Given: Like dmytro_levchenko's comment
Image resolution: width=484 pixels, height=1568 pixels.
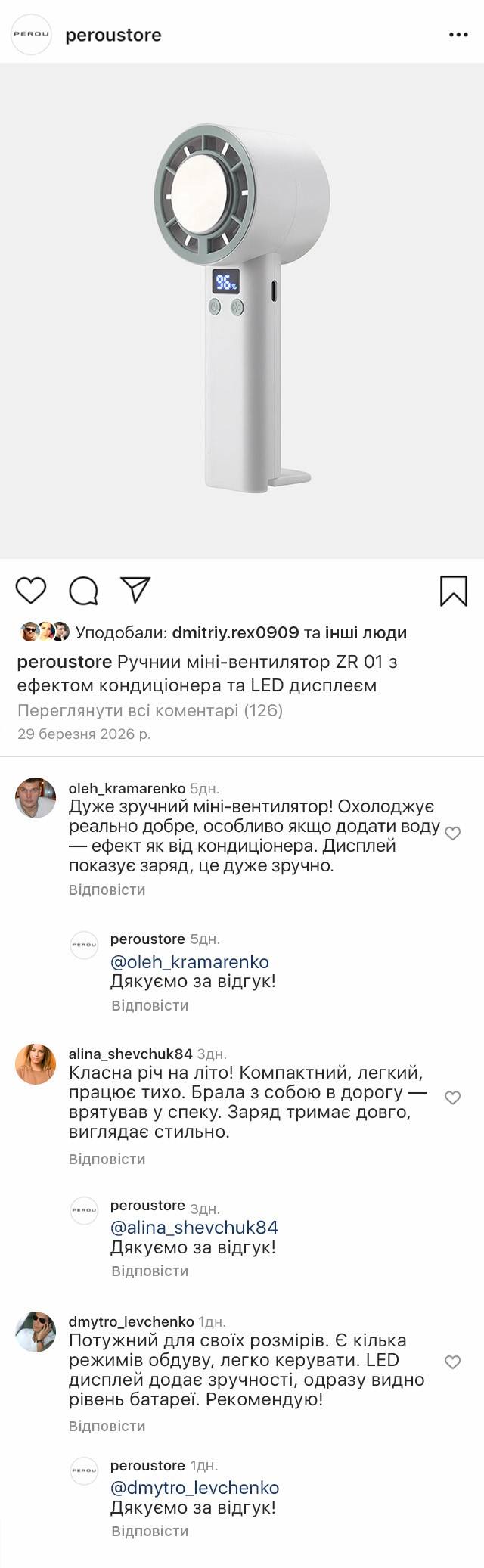Looking at the screenshot, I should (x=452, y=1362).
